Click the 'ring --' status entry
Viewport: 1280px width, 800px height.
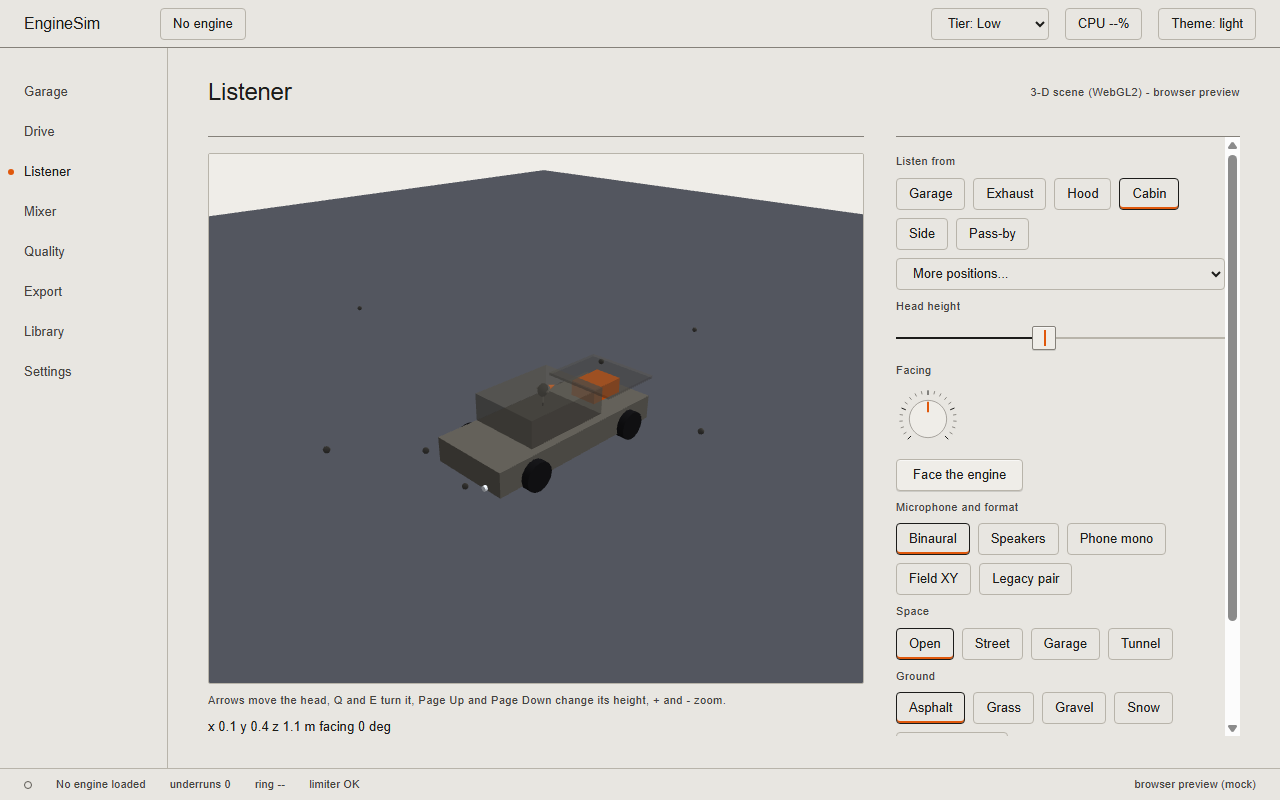pos(270,784)
